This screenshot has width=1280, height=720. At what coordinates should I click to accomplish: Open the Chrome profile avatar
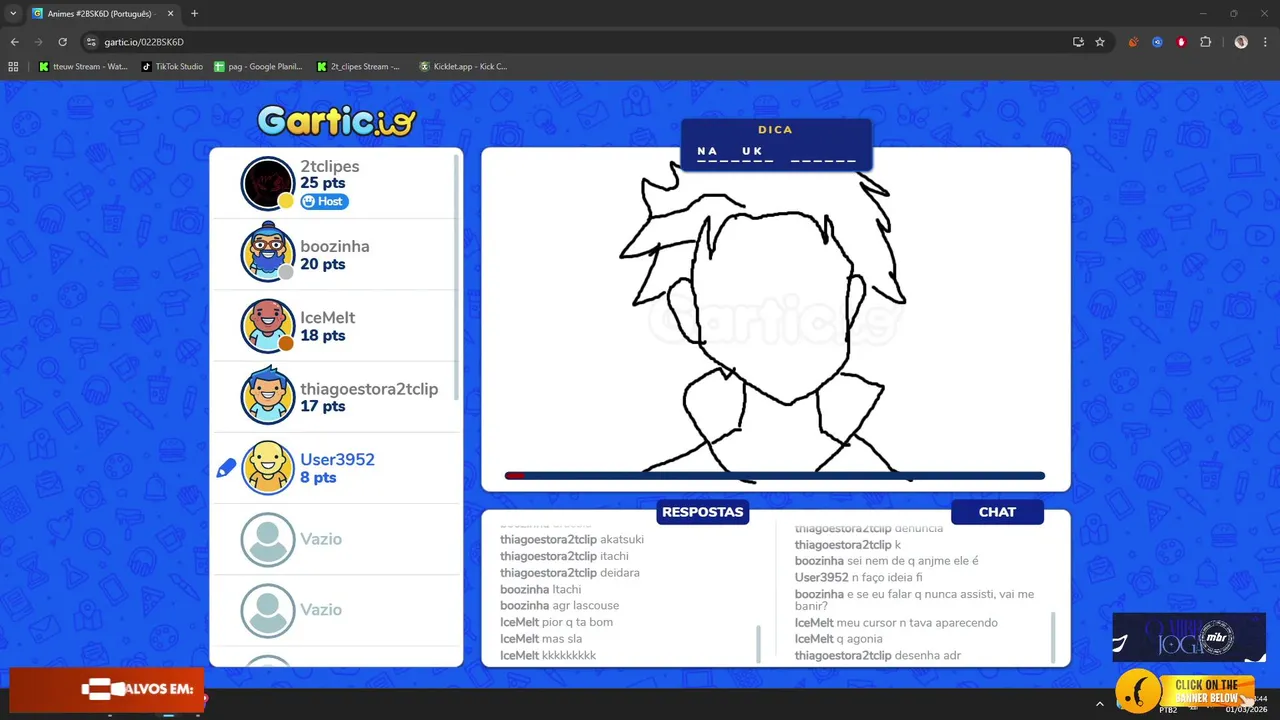tap(1241, 42)
